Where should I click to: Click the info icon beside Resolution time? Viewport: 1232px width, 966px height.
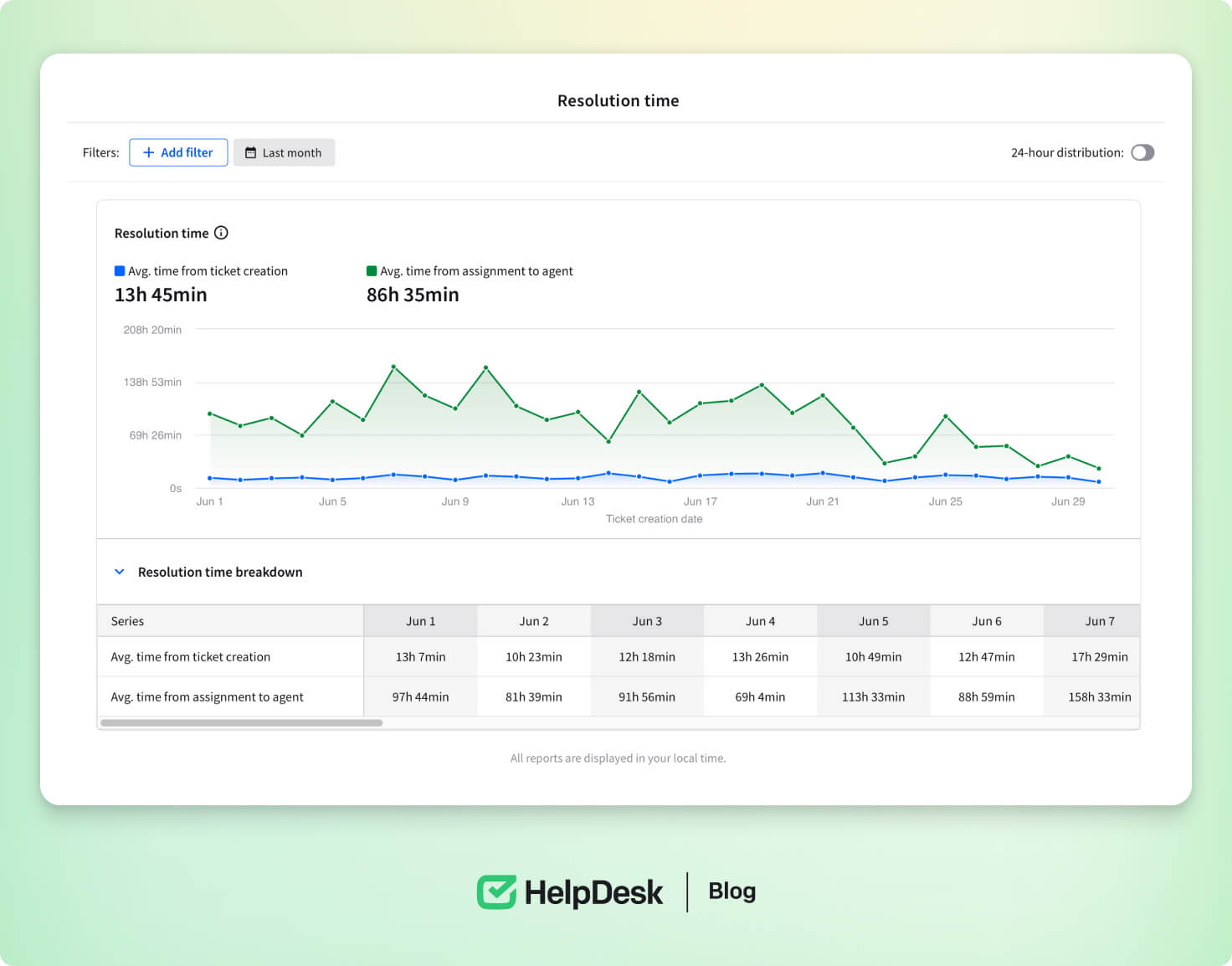(x=221, y=233)
